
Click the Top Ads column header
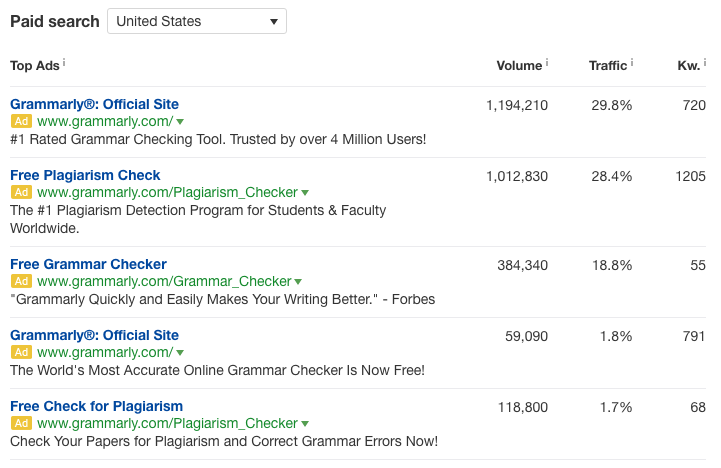(x=34, y=66)
